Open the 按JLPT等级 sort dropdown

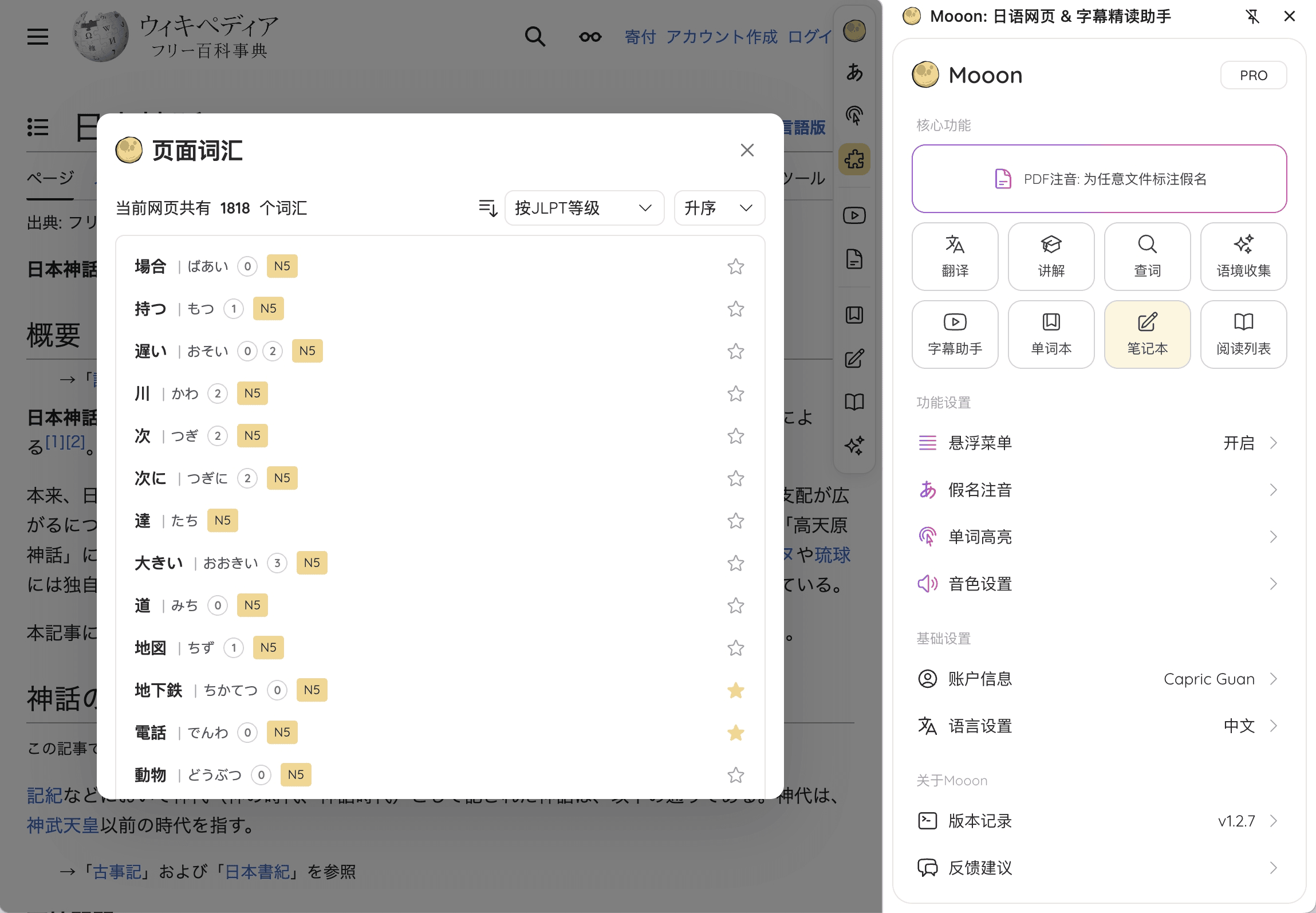[x=584, y=208]
